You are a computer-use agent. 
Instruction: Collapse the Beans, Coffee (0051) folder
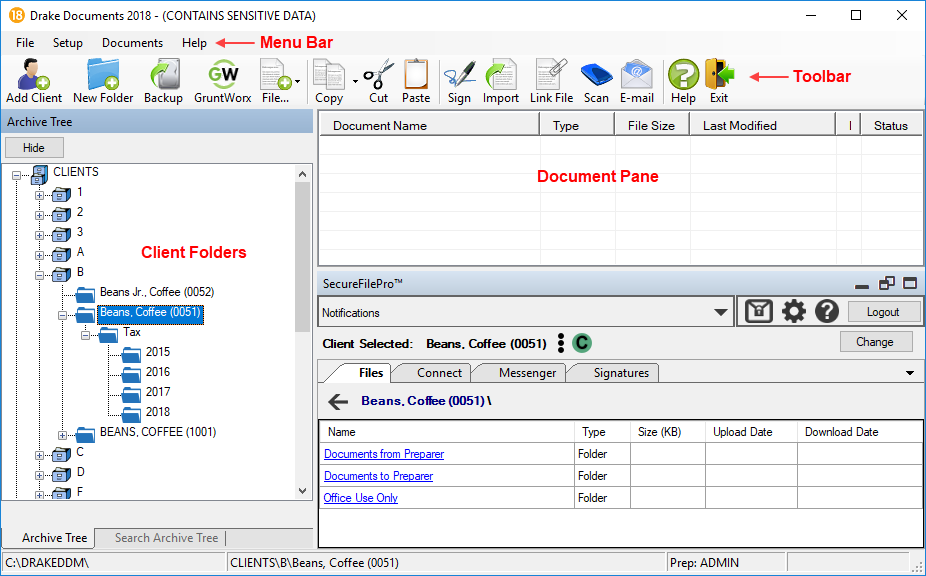tap(62, 315)
